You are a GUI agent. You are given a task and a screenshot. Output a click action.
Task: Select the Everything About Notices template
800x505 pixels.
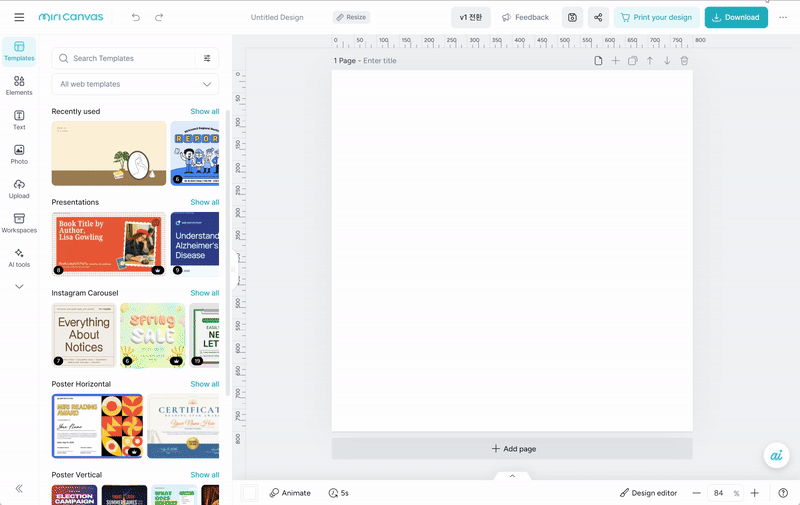[84, 335]
